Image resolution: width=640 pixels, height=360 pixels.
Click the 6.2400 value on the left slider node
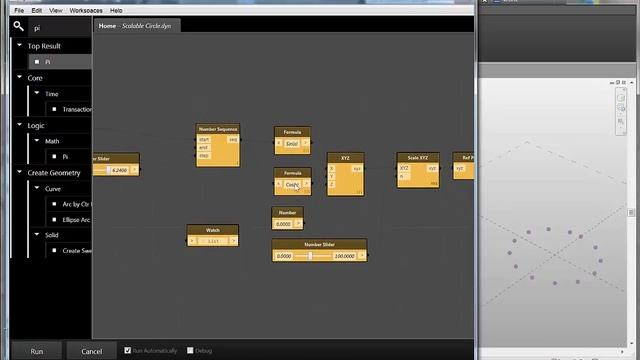(x=119, y=170)
